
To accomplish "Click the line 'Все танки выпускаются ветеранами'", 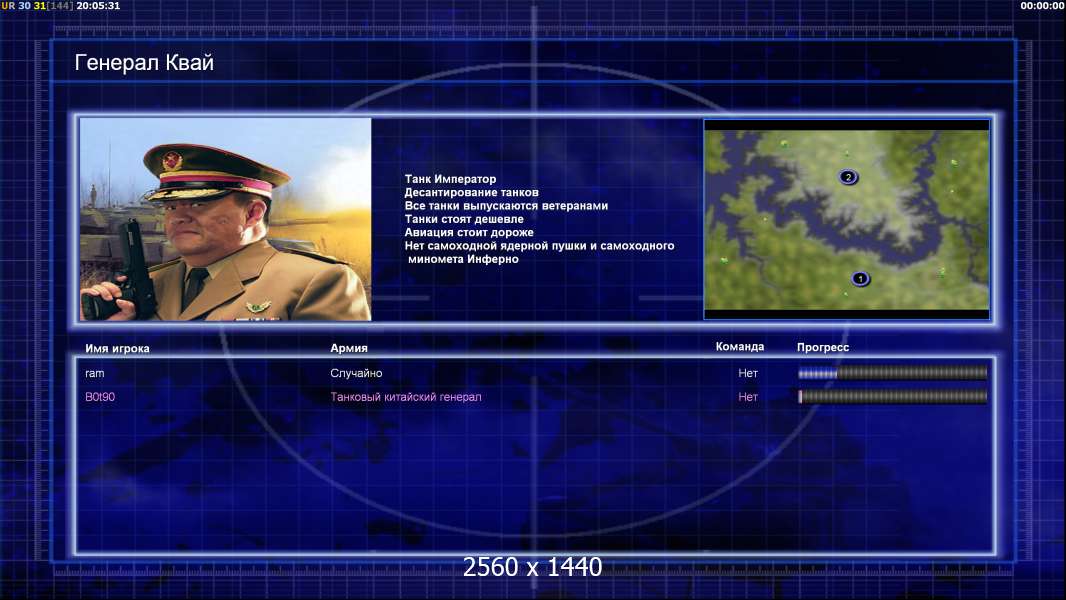I will 506,205.
